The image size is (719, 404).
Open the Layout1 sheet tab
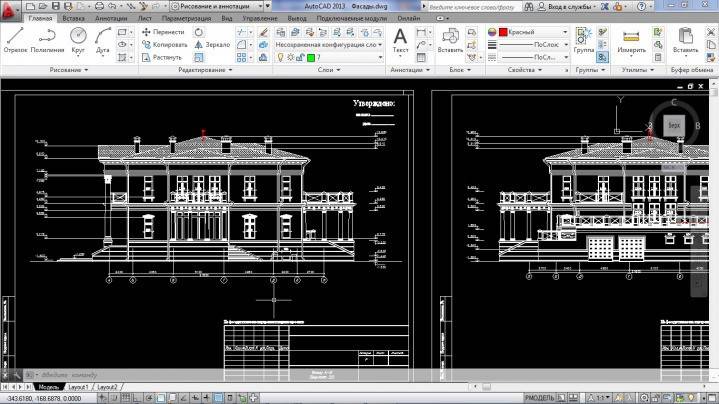(x=78, y=386)
